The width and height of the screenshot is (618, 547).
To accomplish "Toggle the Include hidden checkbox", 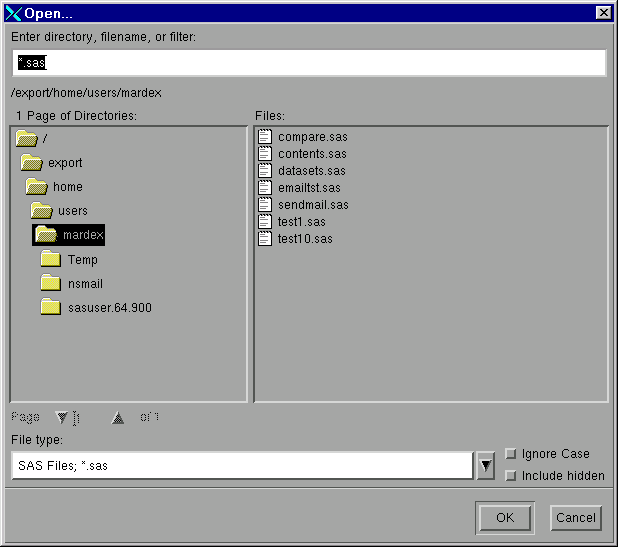I will point(511,475).
